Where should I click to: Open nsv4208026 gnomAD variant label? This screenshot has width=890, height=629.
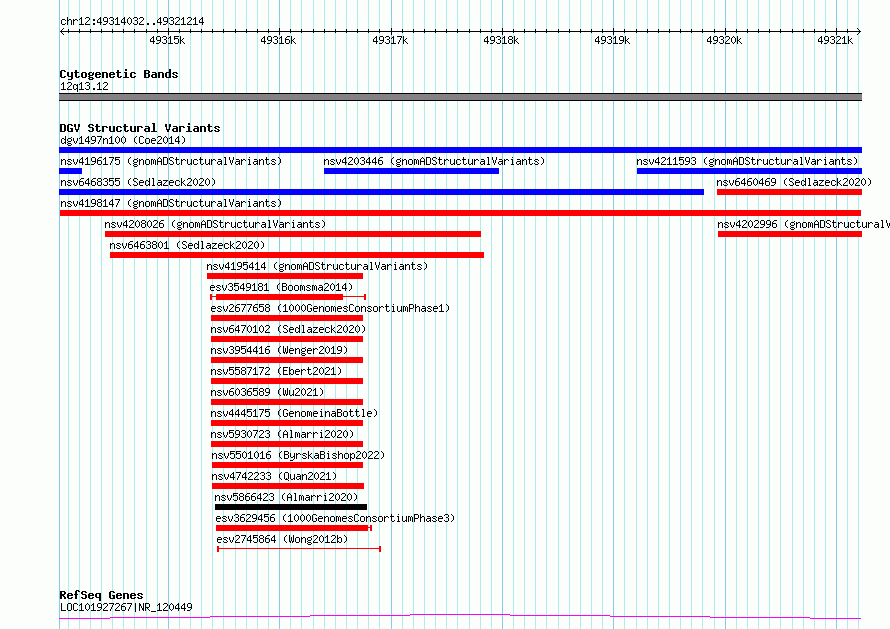(x=215, y=224)
